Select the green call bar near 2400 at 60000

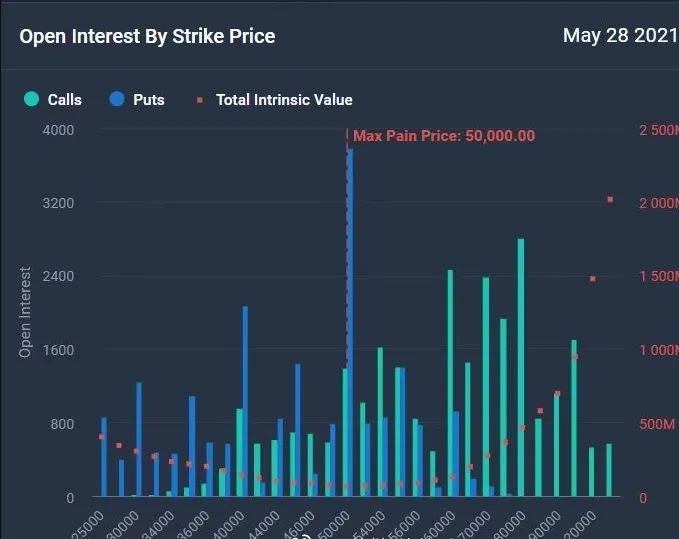(450, 383)
